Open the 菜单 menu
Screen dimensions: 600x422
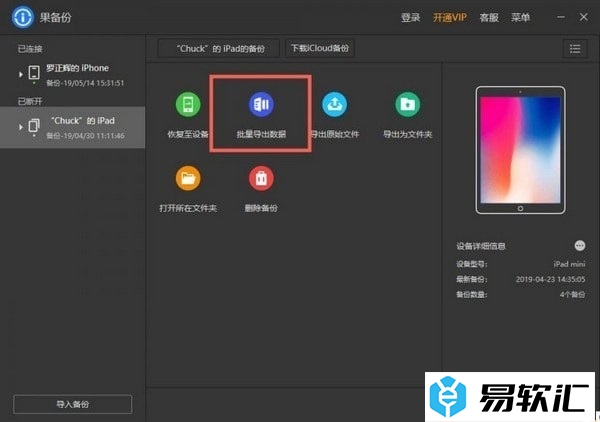tap(520, 18)
